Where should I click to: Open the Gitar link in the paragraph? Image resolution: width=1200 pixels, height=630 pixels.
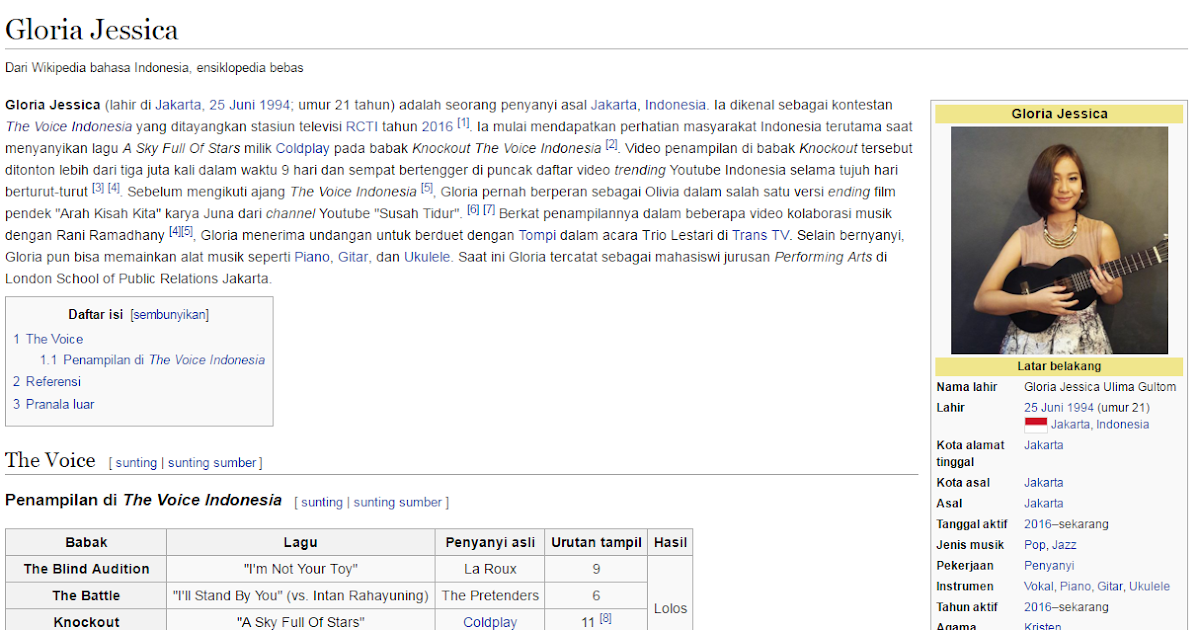point(353,257)
